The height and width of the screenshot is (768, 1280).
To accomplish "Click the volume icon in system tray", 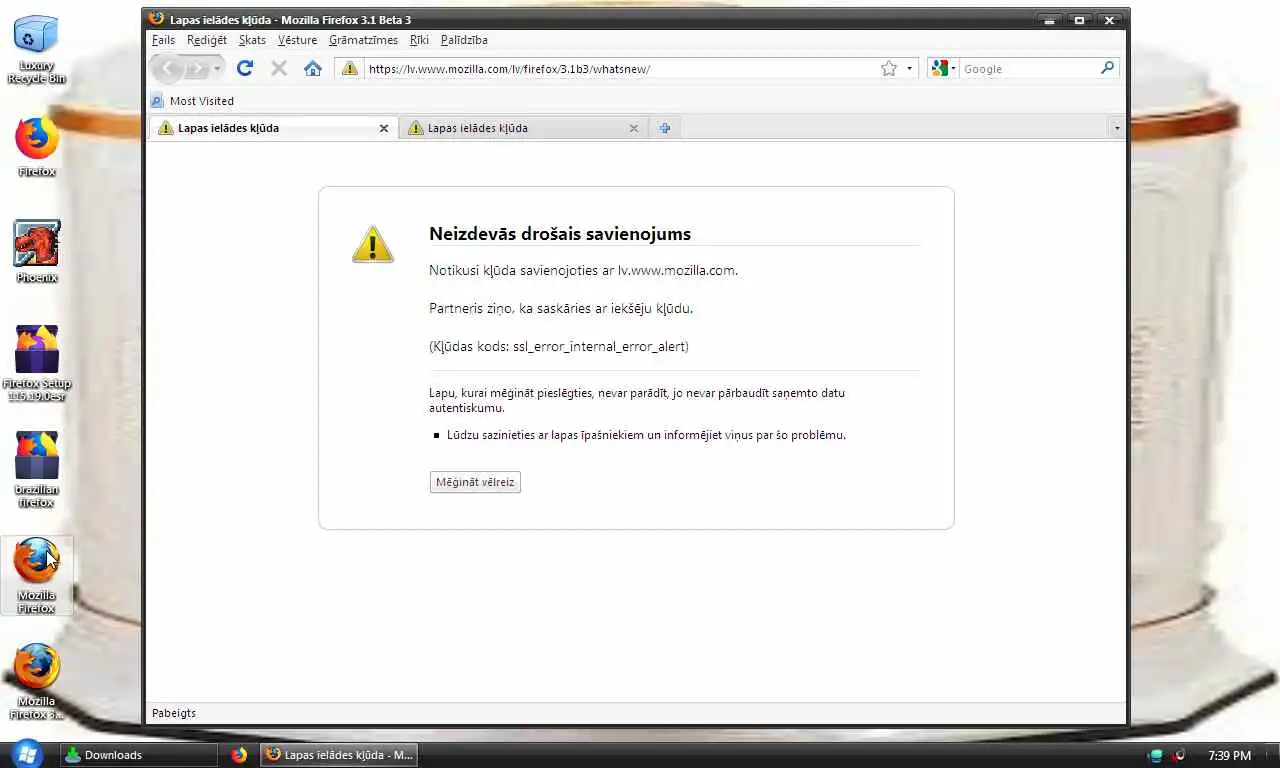I will click(1179, 755).
